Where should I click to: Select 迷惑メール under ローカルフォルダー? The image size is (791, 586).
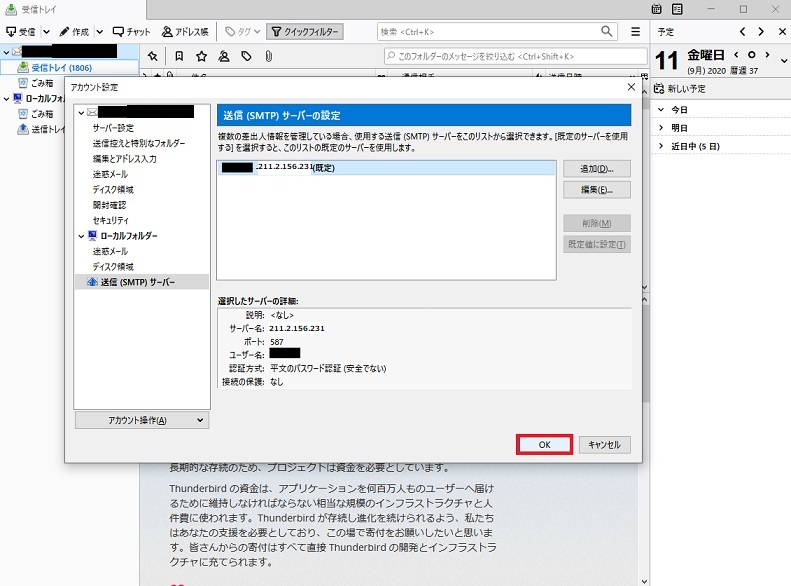110,251
